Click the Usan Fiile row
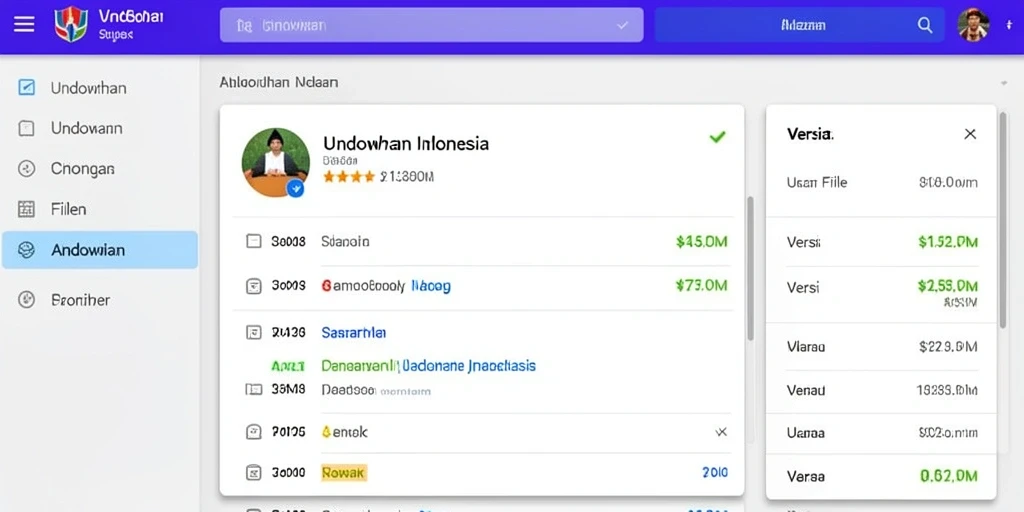 (882, 182)
